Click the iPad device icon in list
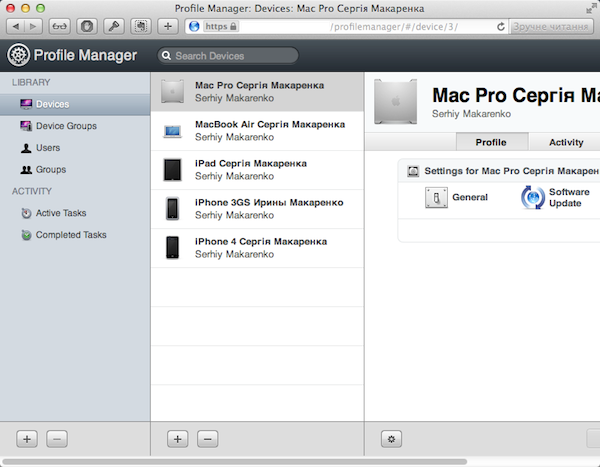This screenshot has width=600, height=467. (x=173, y=169)
